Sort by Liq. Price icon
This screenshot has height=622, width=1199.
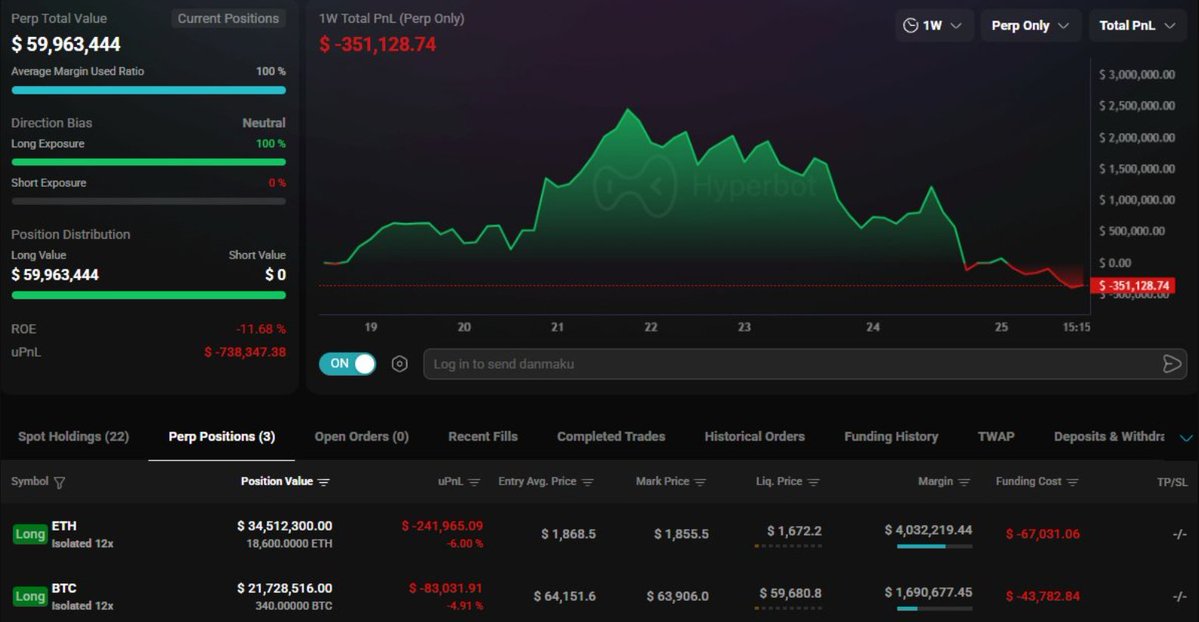tap(814, 482)
